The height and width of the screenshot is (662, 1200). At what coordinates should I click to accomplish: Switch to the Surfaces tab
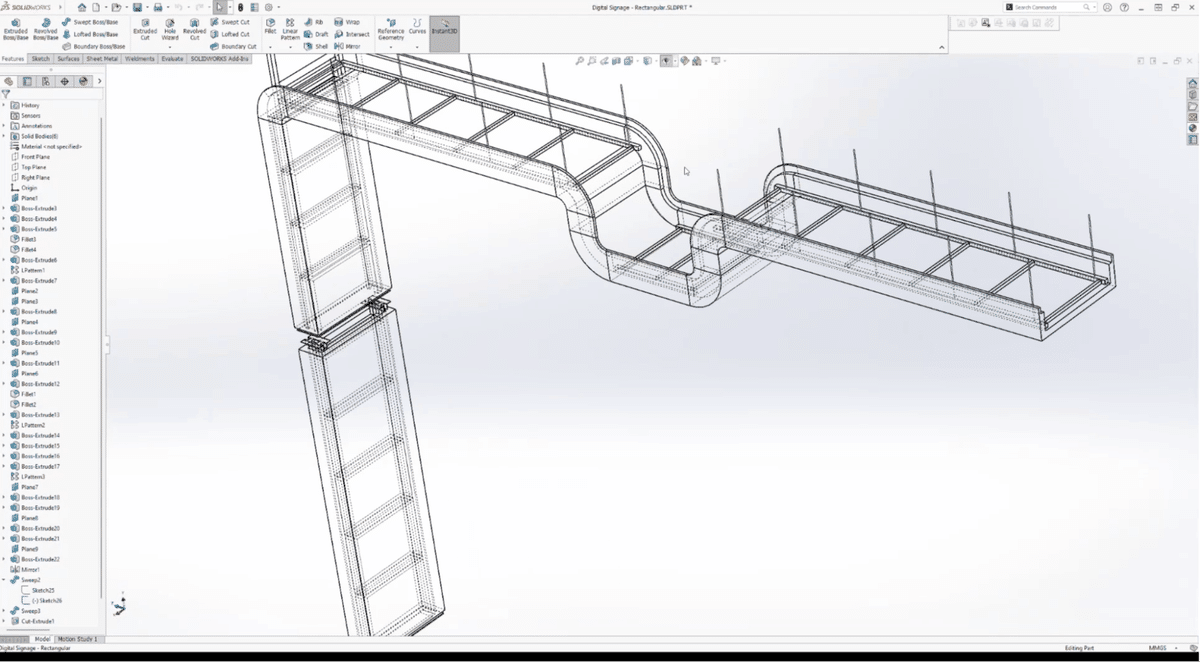[x=68, y=59]
